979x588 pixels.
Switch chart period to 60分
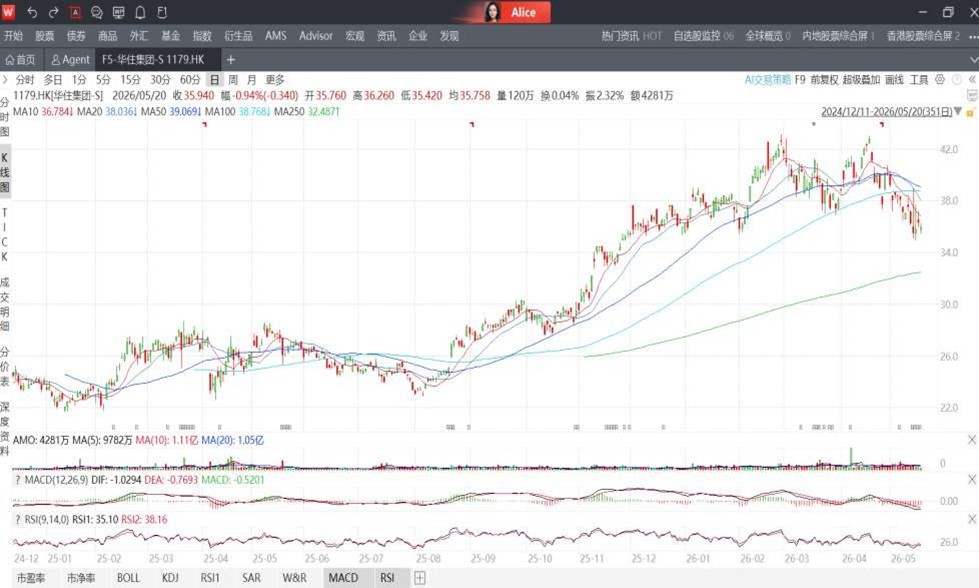[190, 79]
